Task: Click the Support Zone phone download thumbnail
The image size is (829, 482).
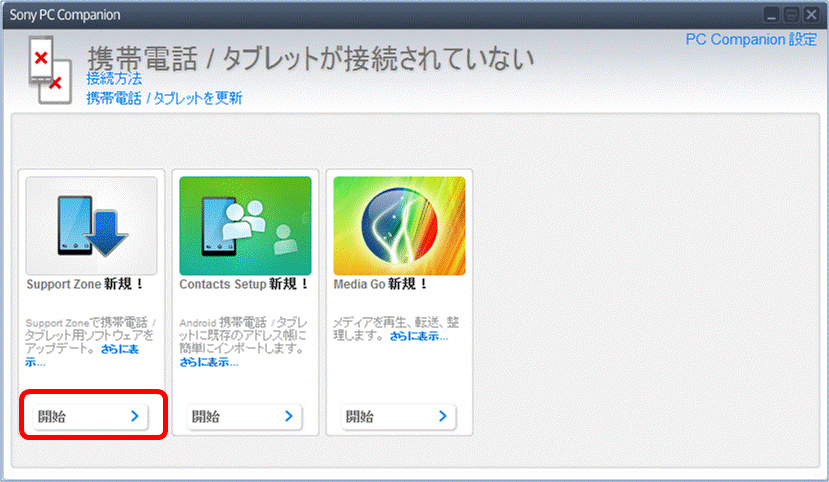Action: tap(91, 226)
